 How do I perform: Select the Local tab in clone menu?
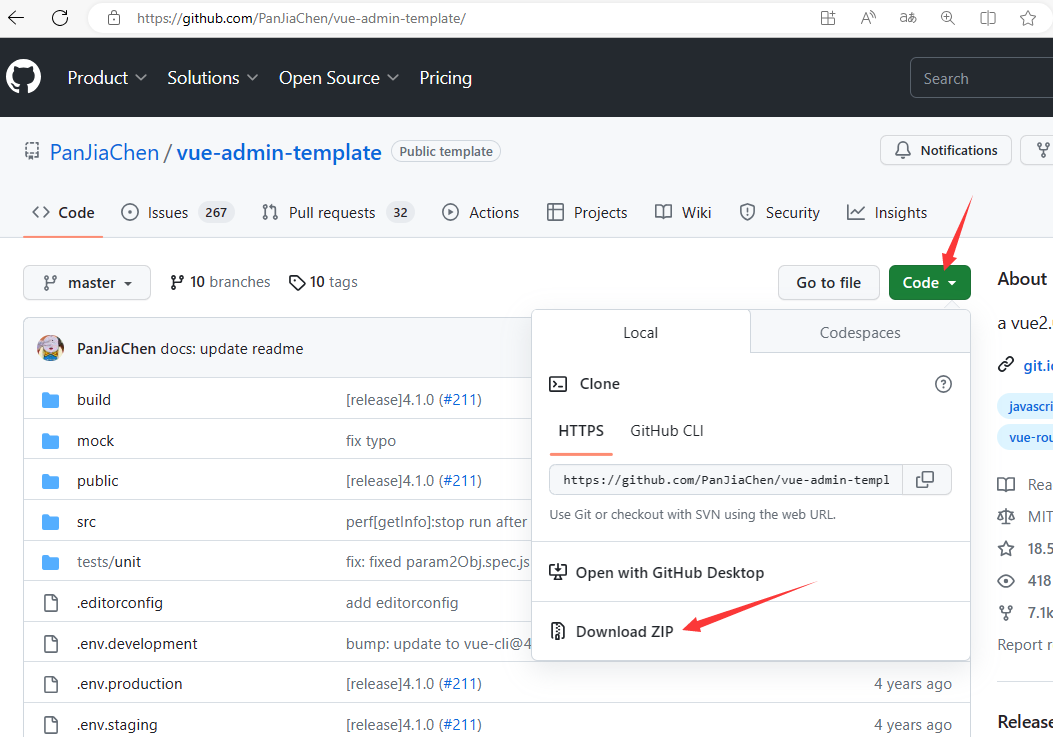pyautogui.click(x=641, y=332)
